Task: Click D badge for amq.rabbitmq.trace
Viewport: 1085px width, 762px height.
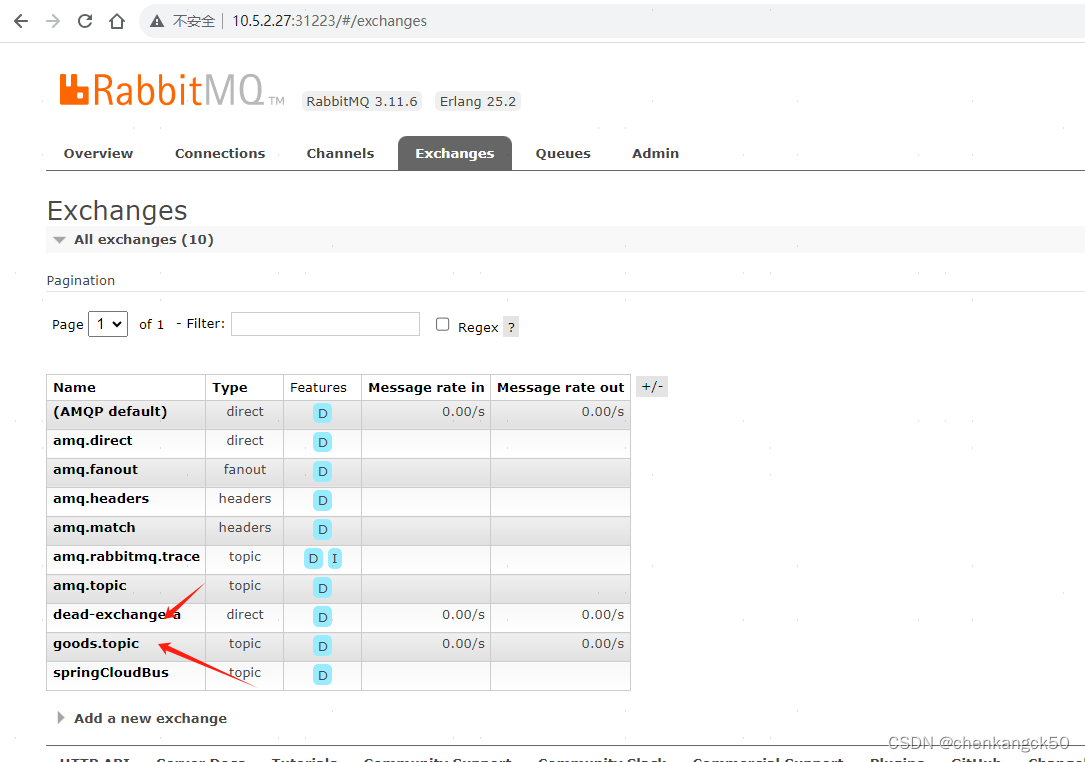Action: tap(313, 559)
